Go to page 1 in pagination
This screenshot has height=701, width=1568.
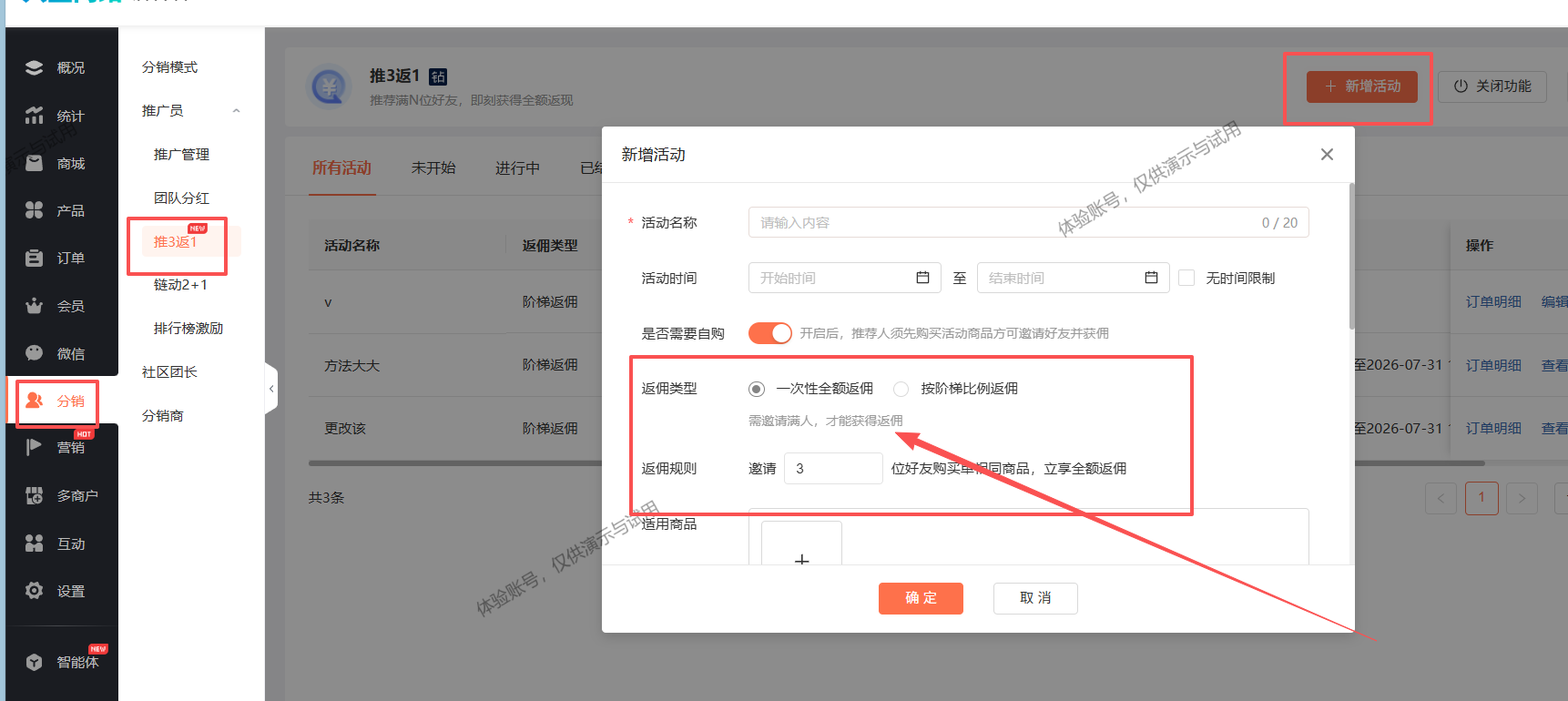[x=1481, y=498]
